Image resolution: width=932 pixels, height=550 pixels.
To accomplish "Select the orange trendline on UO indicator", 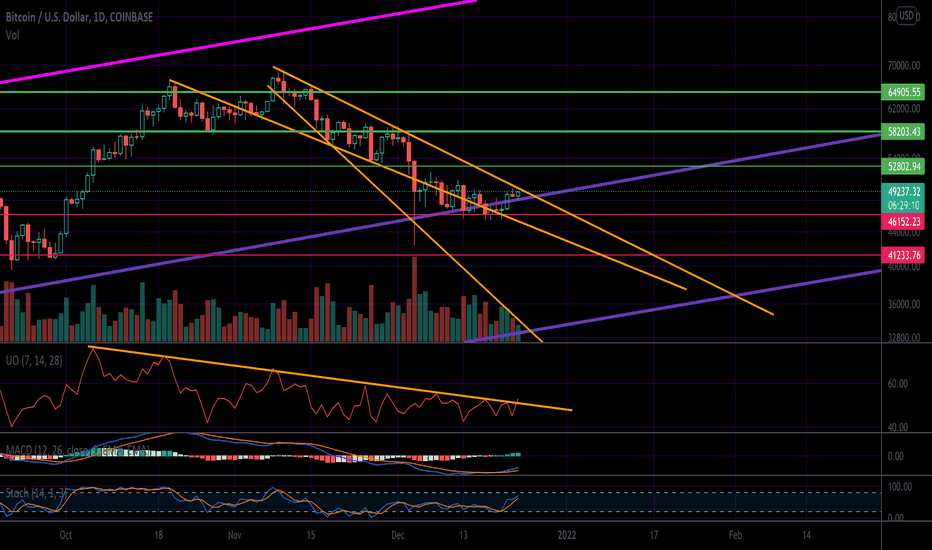I will coord(330,378).
